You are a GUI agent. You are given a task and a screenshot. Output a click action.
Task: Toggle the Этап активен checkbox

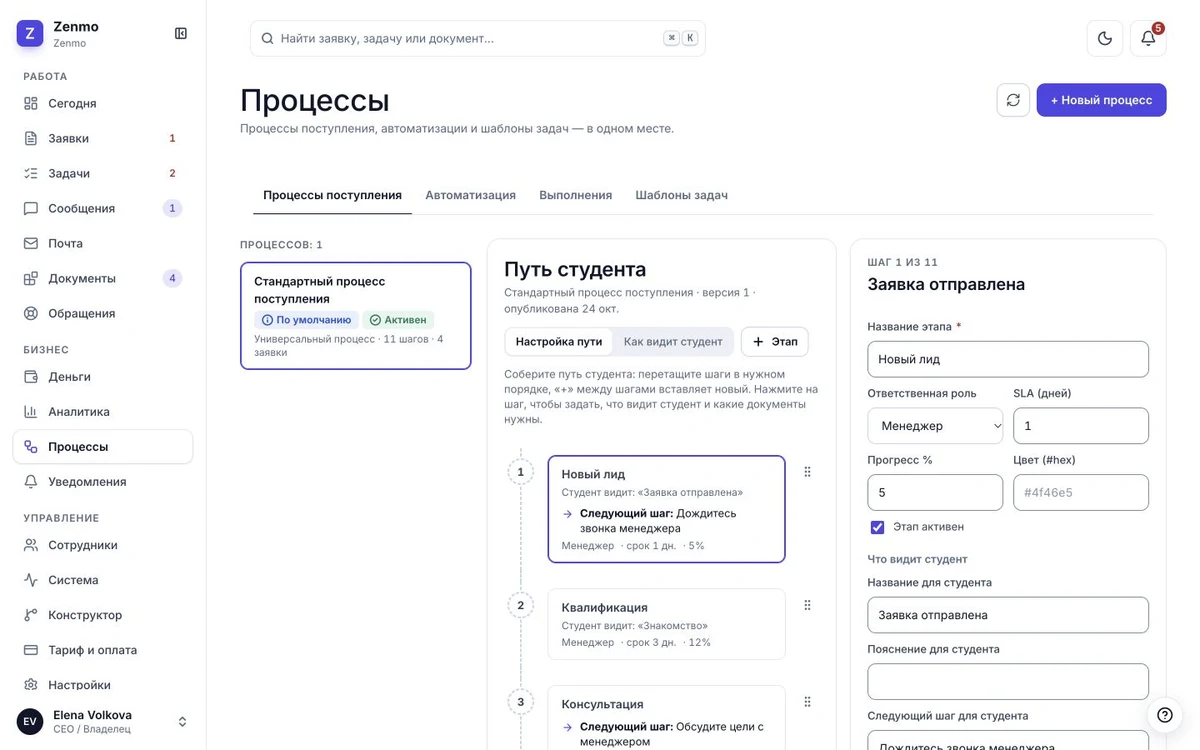pyautogui.click(x=877, y=527)
